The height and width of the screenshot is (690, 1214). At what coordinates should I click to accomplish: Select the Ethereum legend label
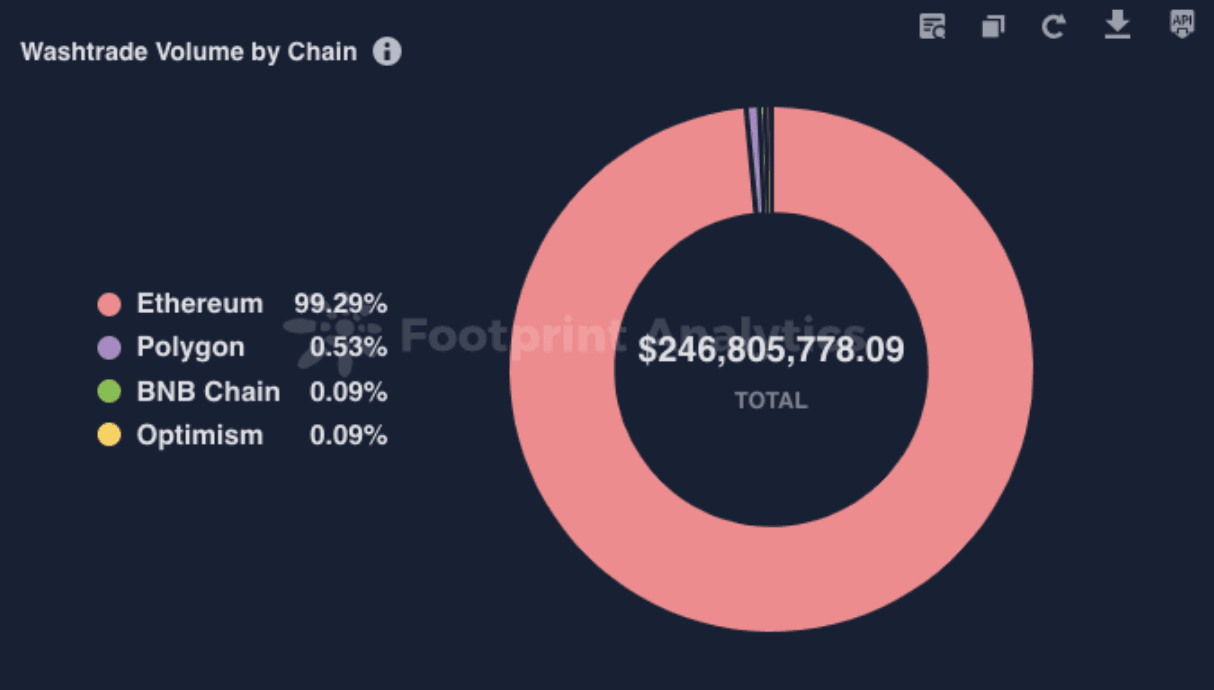[200, 304]
